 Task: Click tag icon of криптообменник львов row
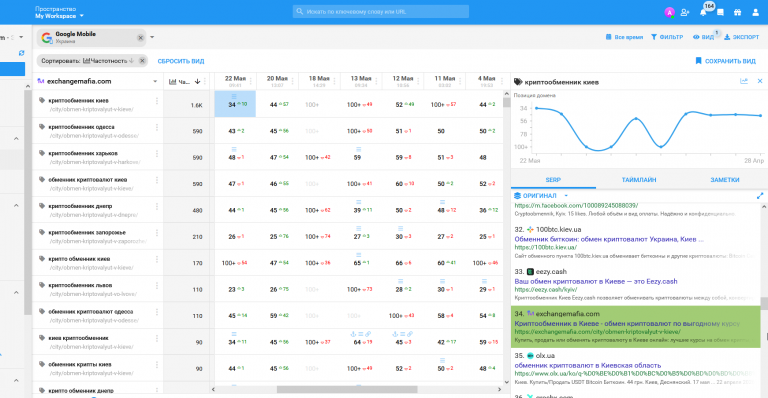pyautogui.click(x=42, y=285)
